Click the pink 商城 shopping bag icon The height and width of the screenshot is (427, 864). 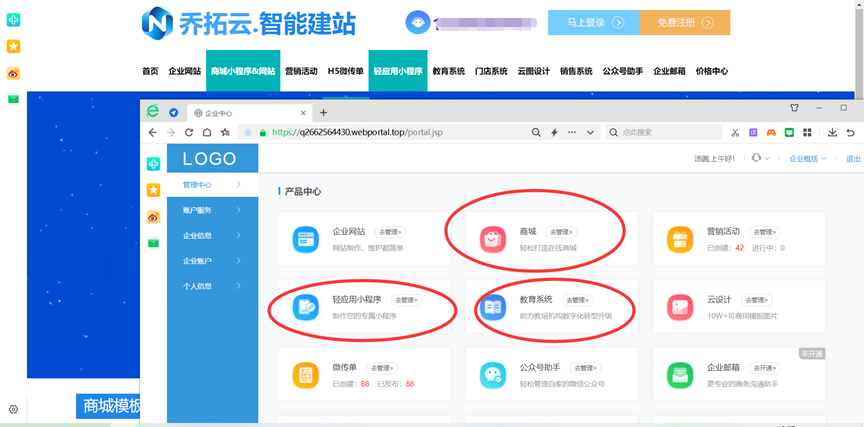pos(493,239)
